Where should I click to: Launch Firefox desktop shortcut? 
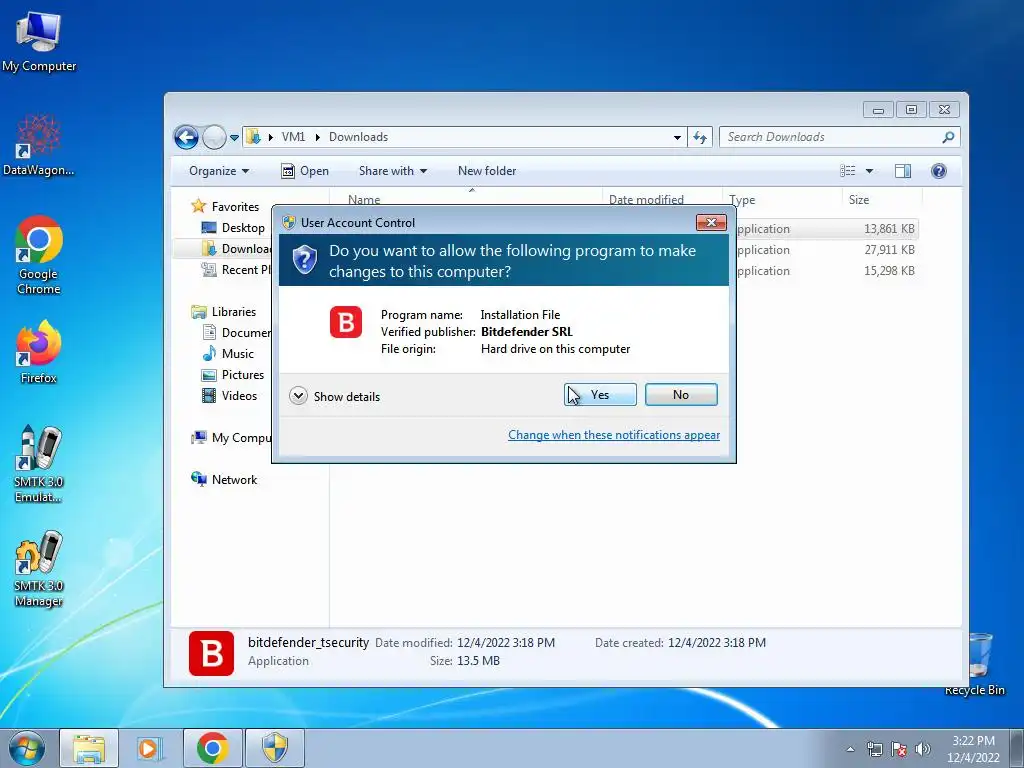point(39,351)
